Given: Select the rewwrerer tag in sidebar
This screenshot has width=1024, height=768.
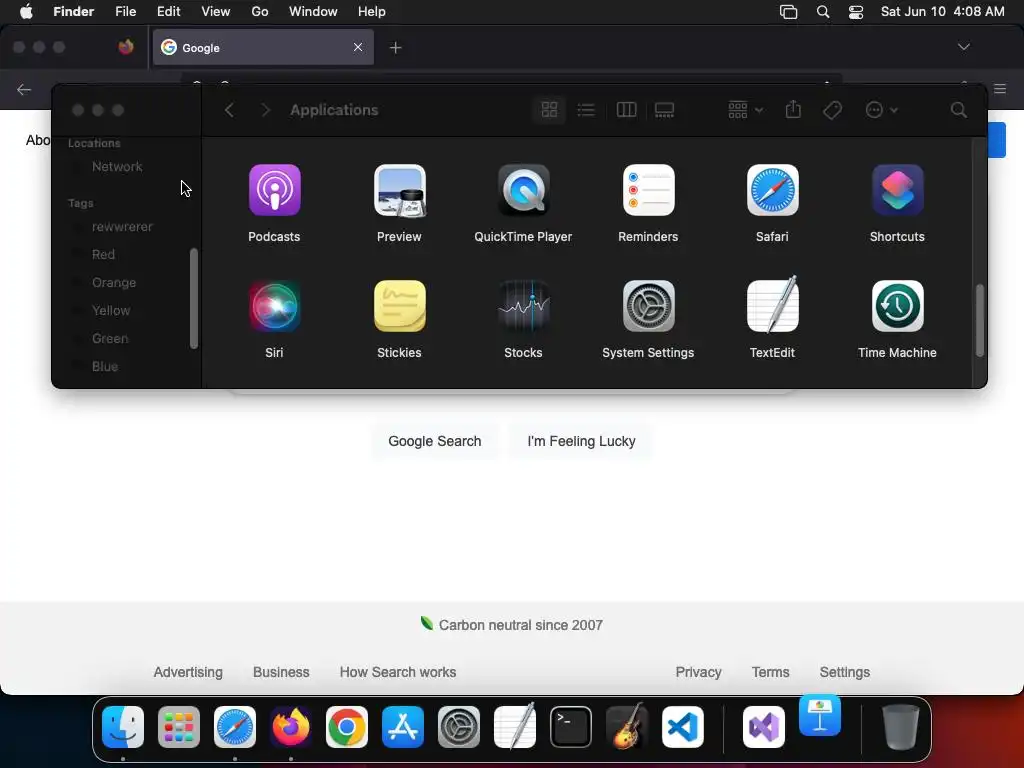Looking at the screenshot, I should [122, 227].
